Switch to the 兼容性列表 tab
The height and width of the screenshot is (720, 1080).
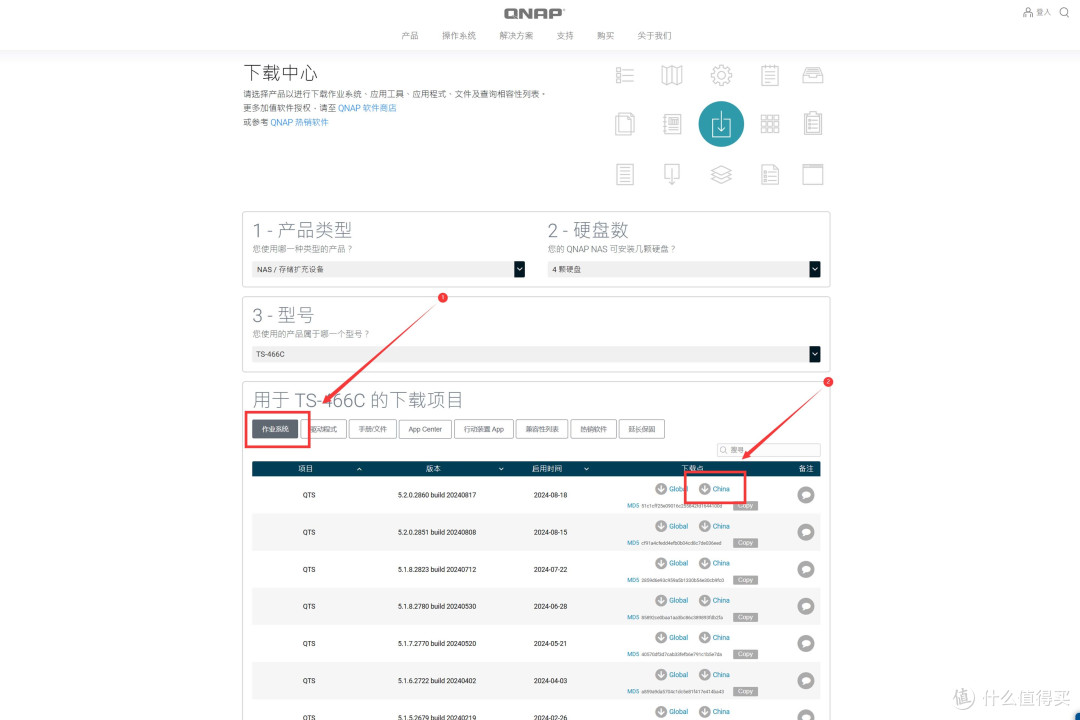[542, 429]
